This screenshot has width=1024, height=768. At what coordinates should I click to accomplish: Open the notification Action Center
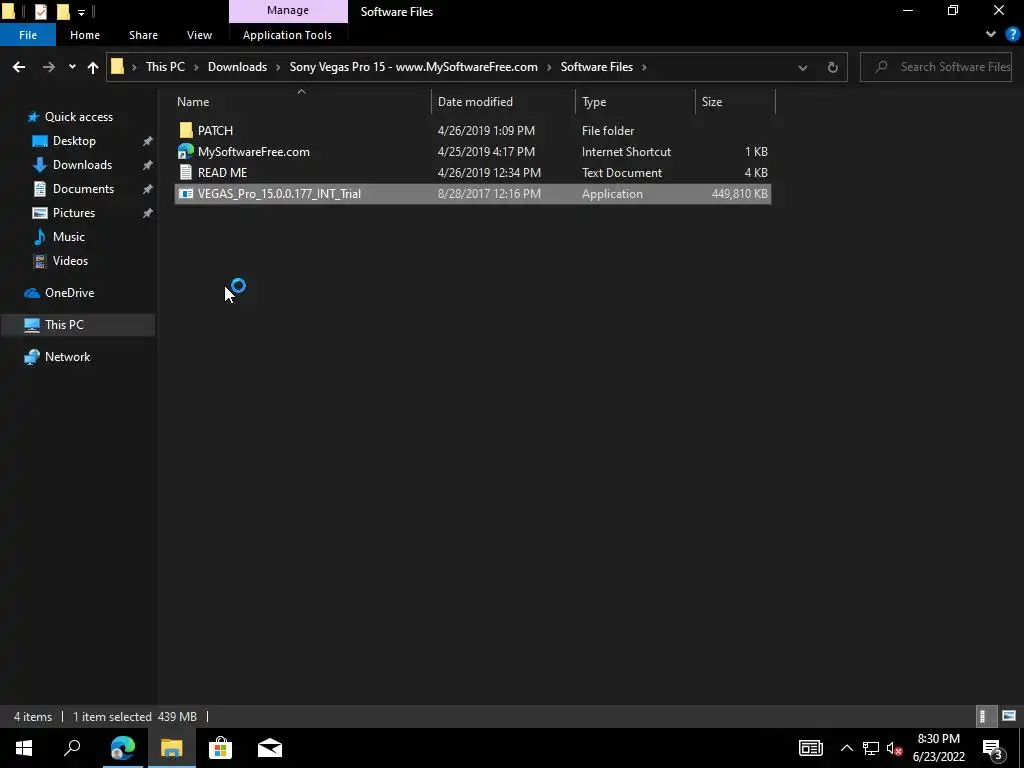click(x=993, y=748)
